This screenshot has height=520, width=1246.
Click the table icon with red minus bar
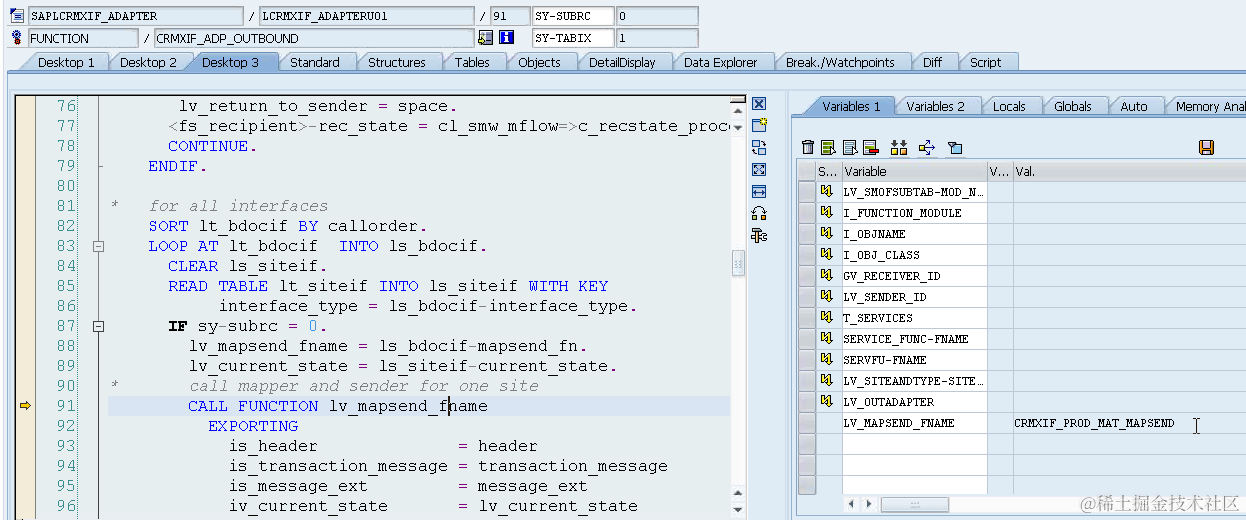pos(870,148)
